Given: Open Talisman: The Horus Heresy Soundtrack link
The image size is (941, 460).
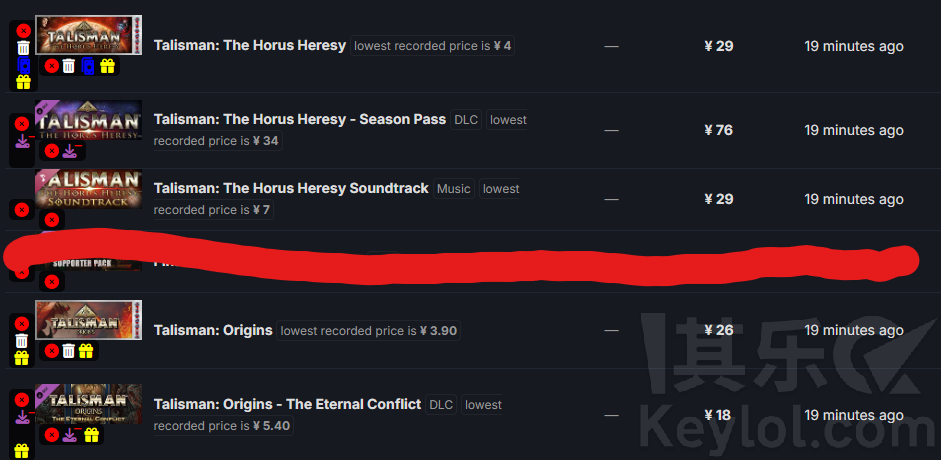Looking at the screenshot, I should tap(291, 188).
